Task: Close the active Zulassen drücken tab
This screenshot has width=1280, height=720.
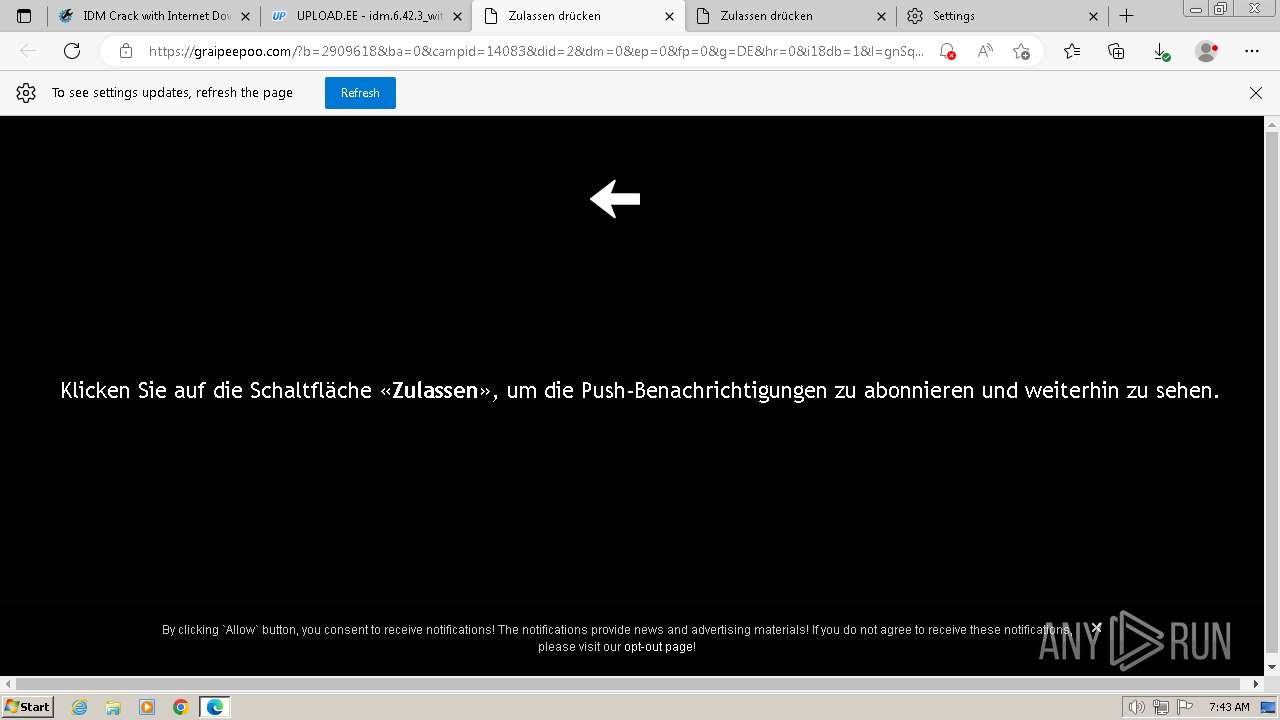Action: 669,16
